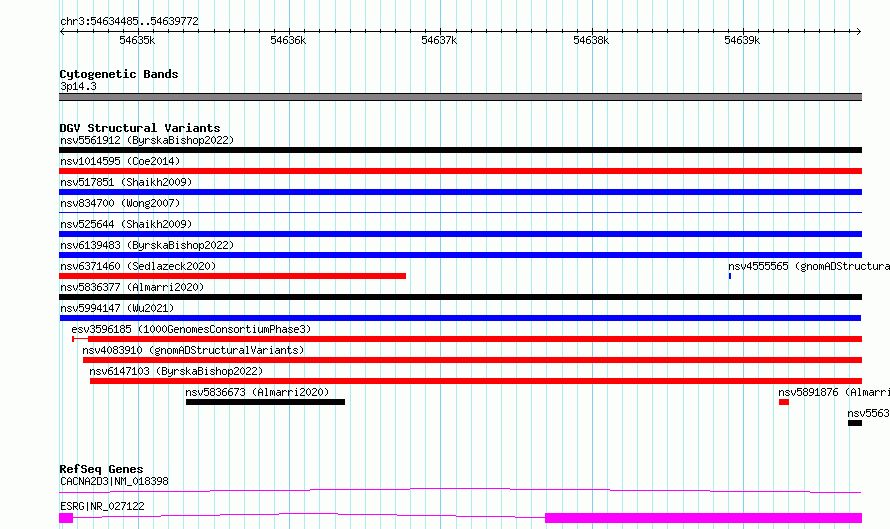Click the 54635k ruler label
Viewport: 890px width, 529px height.
tap(137, 40)
